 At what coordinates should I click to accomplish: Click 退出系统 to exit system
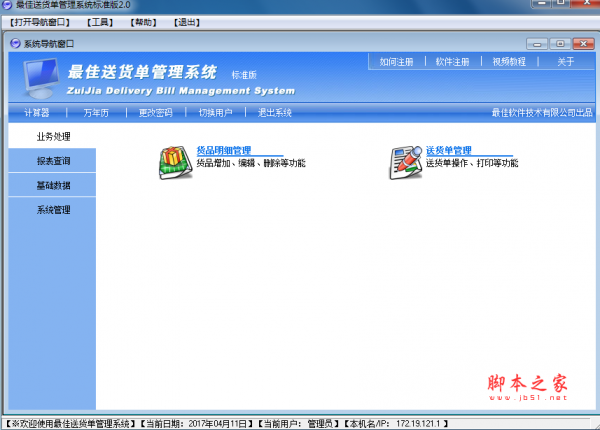275,112
